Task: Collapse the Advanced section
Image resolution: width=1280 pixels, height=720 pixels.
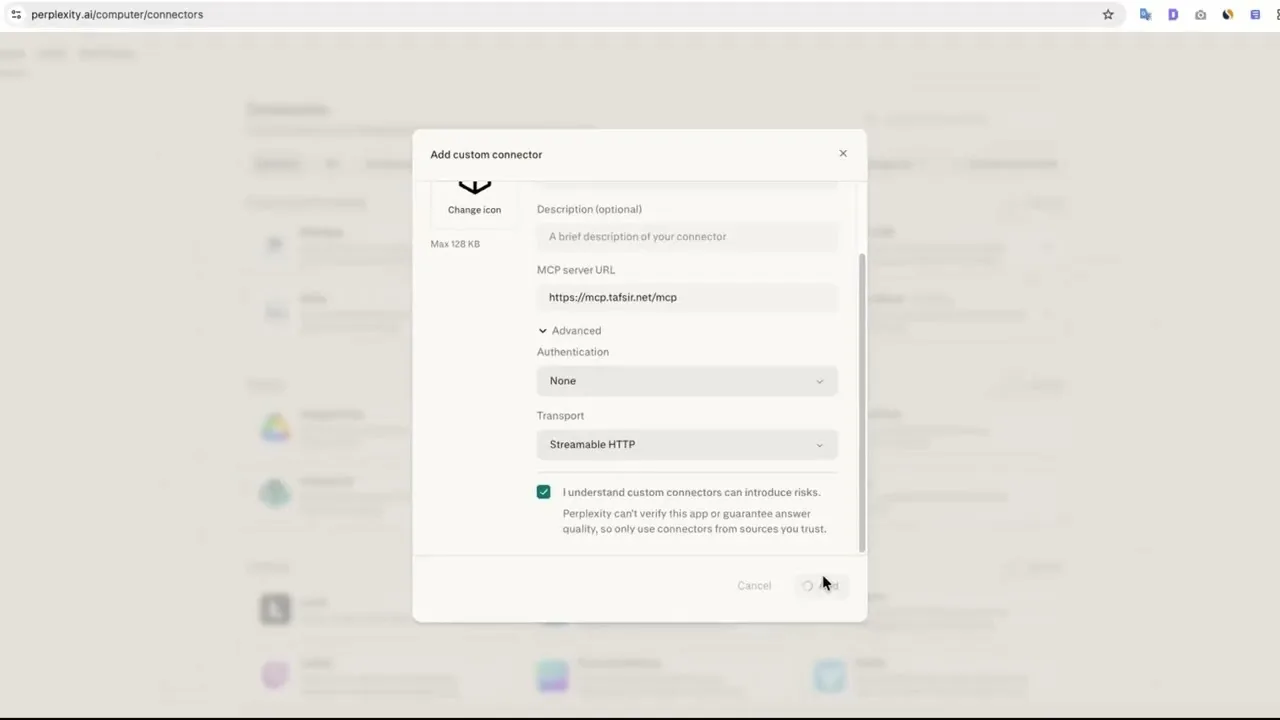Action: pyautogui.click(x=570, y=331)
